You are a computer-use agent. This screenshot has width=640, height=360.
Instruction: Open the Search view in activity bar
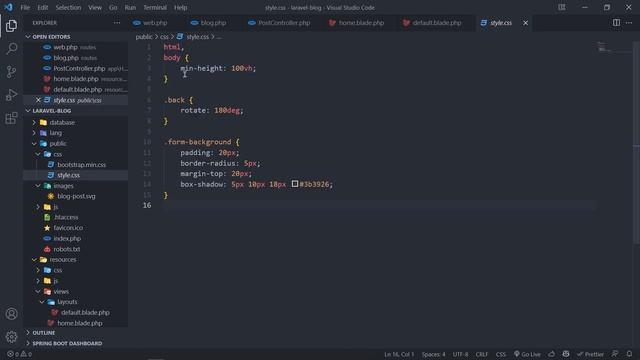click(11, 49)
